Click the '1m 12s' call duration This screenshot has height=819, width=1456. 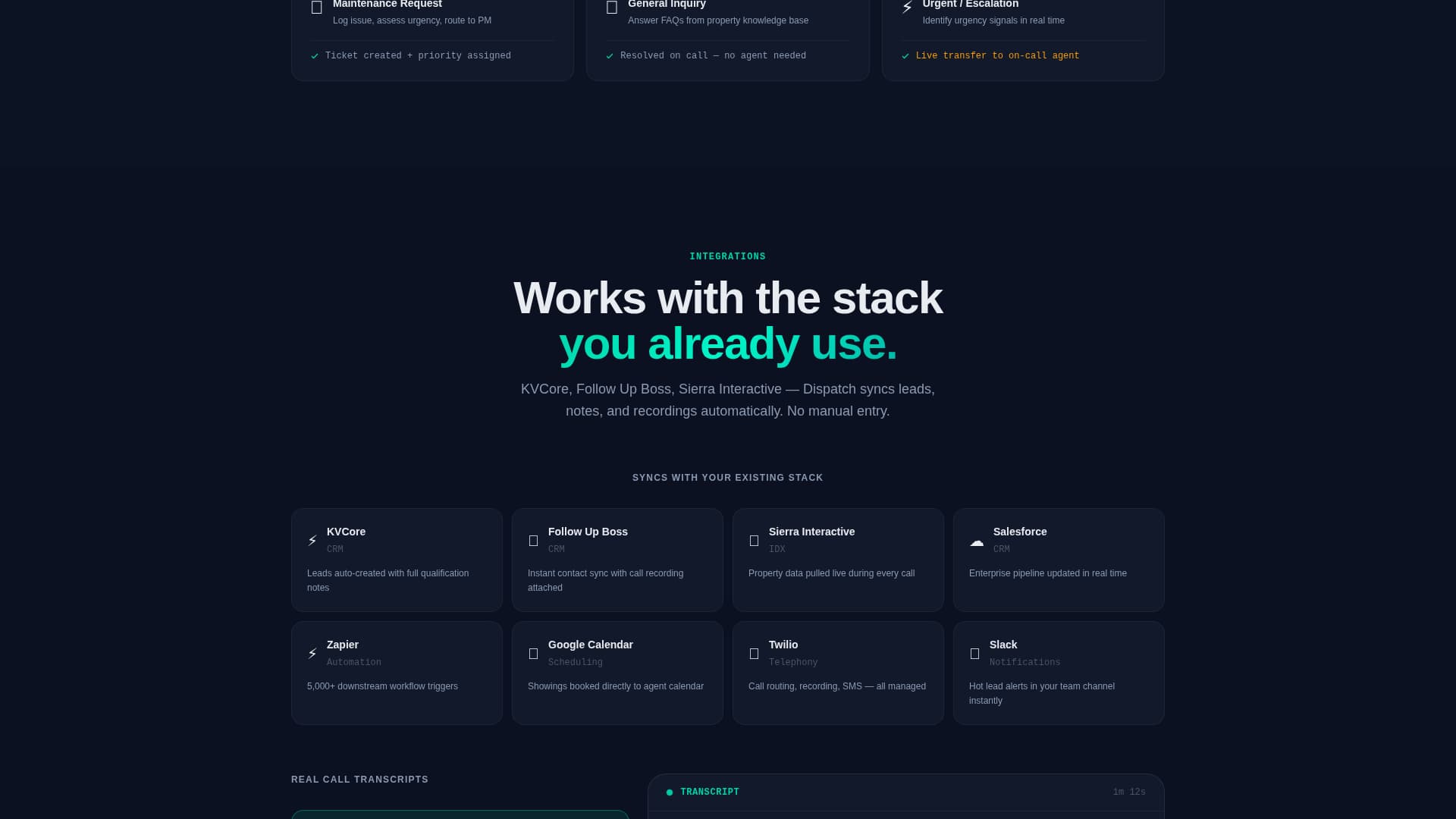[1129, 792]
